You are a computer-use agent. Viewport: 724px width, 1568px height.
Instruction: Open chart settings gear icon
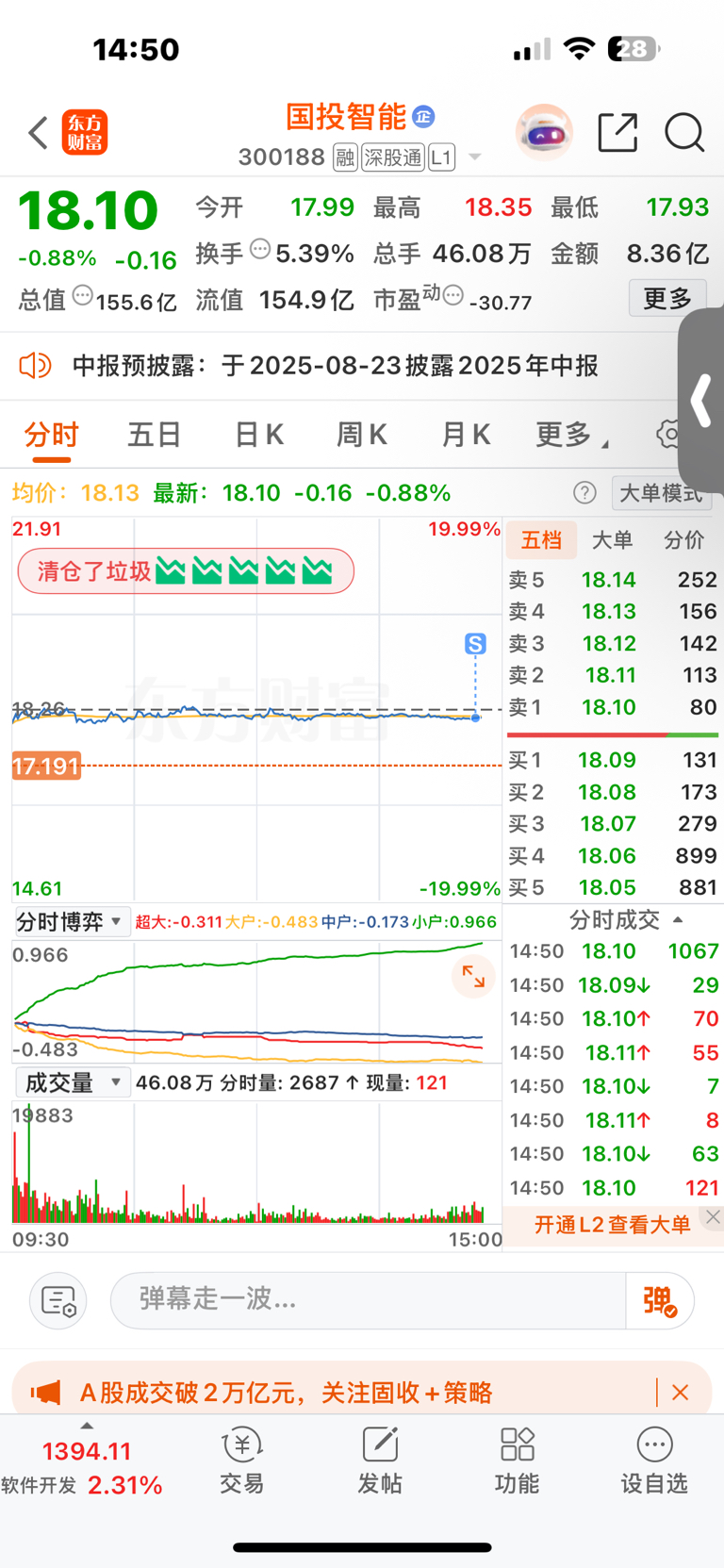669,434
